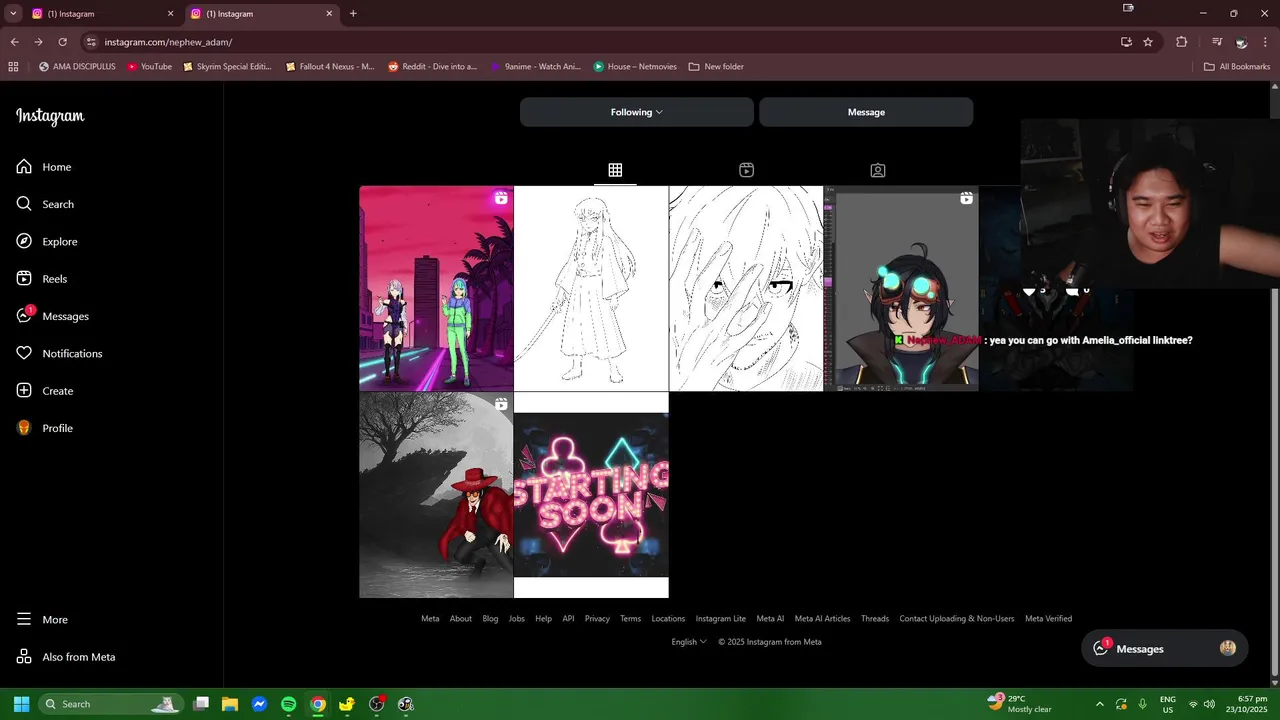Open the Windows Start menu
Image resolution: width=1280 pixels, height=720 pixels.
click(21, 704)
